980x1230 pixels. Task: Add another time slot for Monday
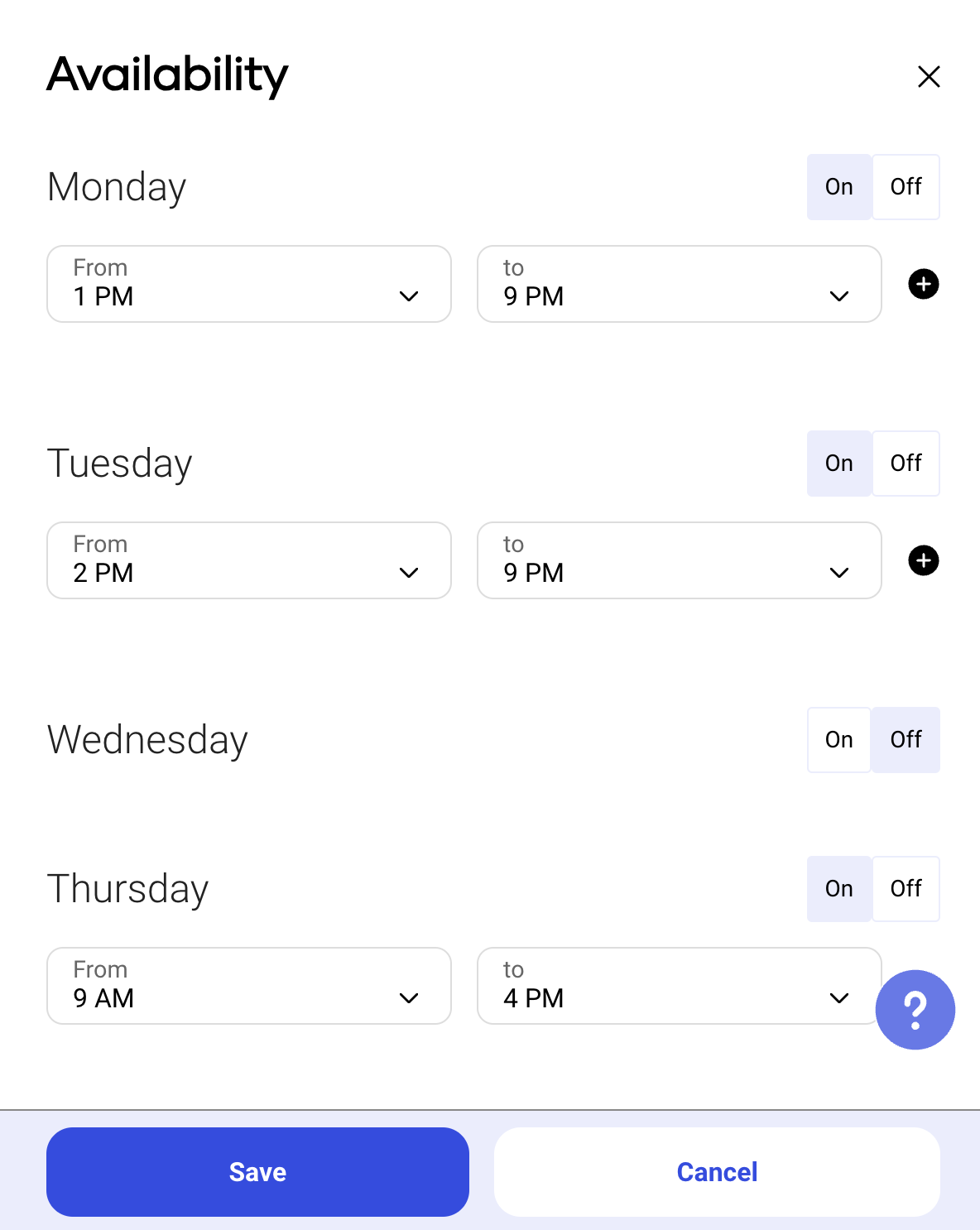click(x=923, y=284)
